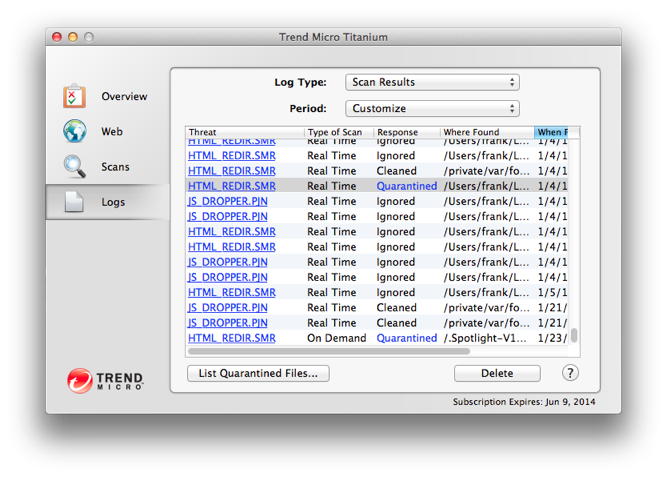667x477 pixels.
Task: Select 'Cleaned' response in the HTML_REDIR.SMR row
Action: (x=396, y=171)
